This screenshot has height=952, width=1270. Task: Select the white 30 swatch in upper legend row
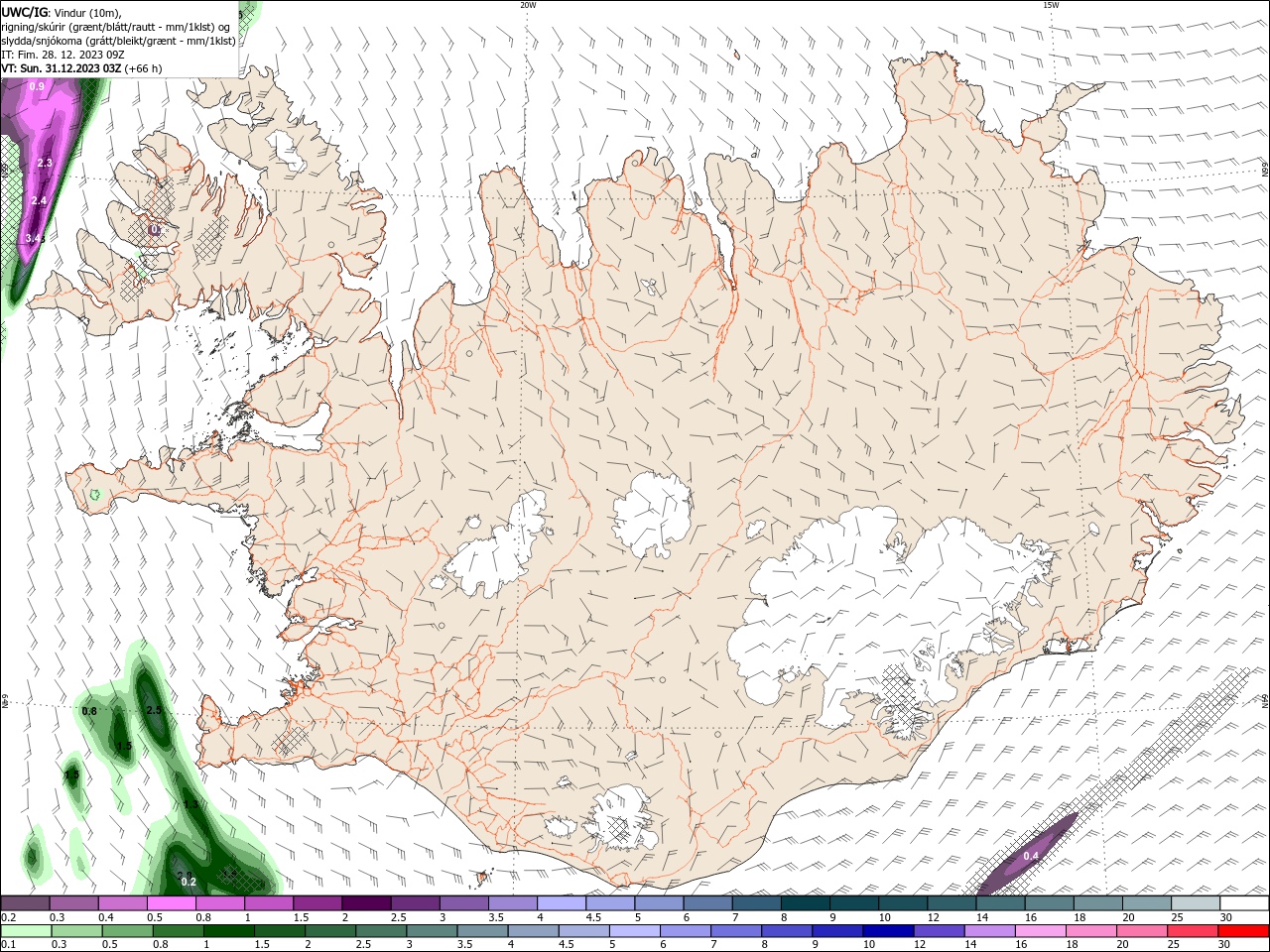1244,903
